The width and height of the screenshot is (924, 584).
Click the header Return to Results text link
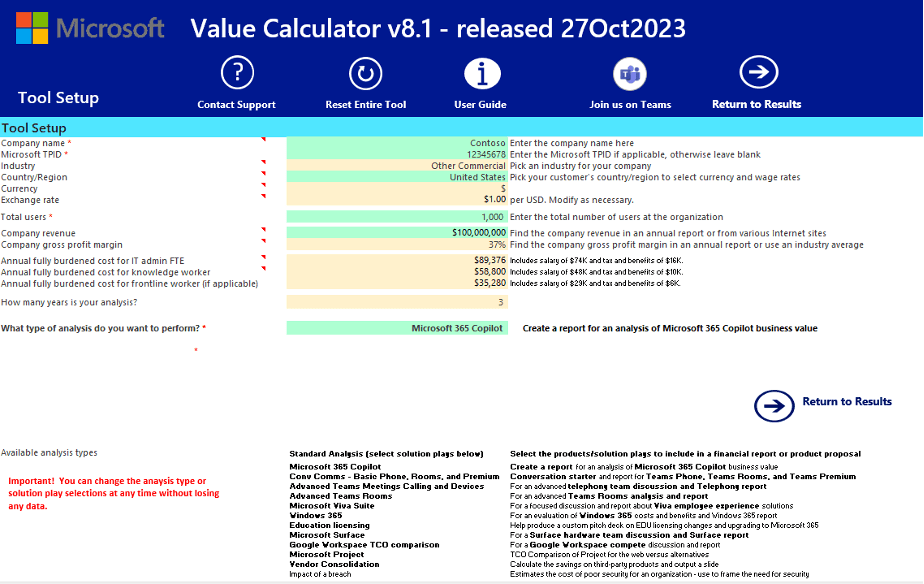click(x=757, y=104)
